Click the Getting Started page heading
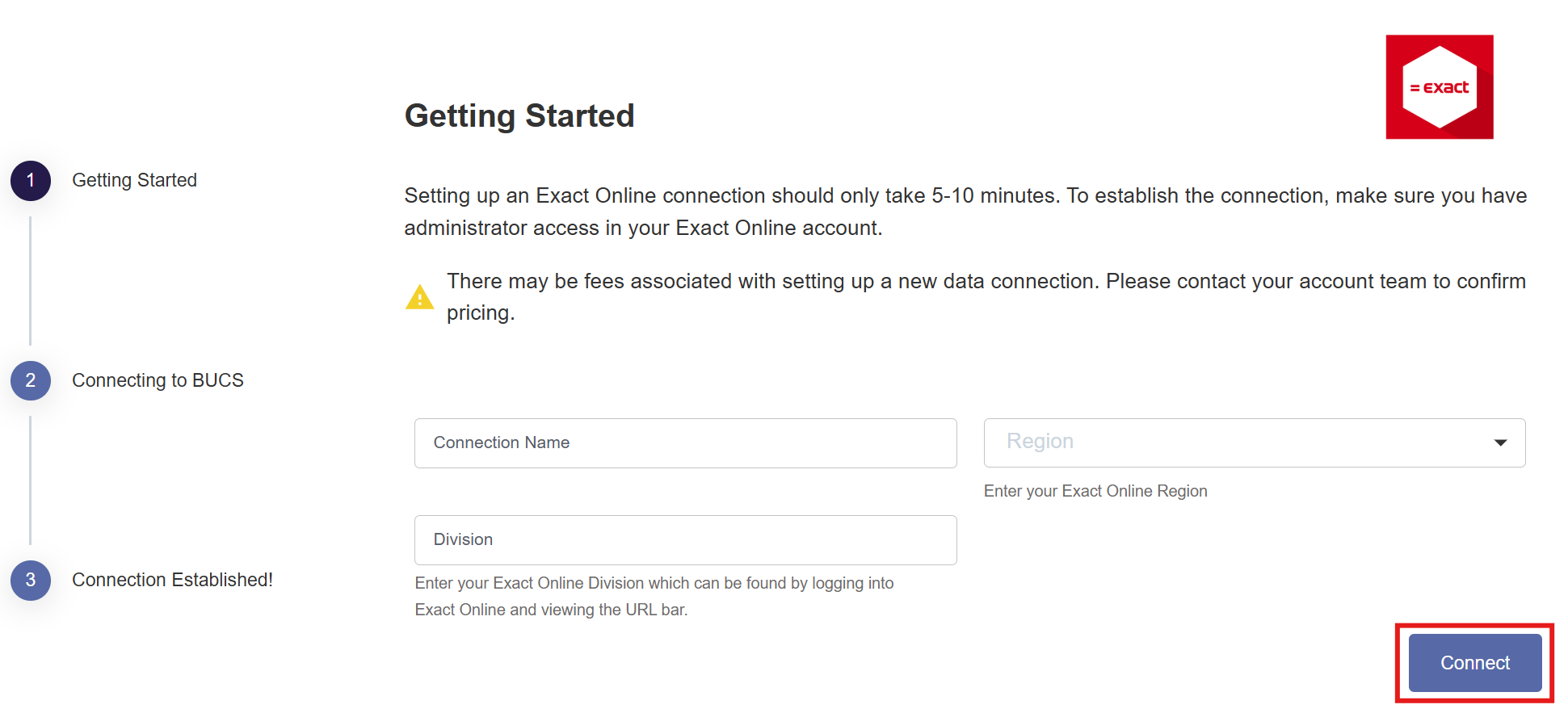The width and height of the screenshot is (1568, 713). pos(519,115)
